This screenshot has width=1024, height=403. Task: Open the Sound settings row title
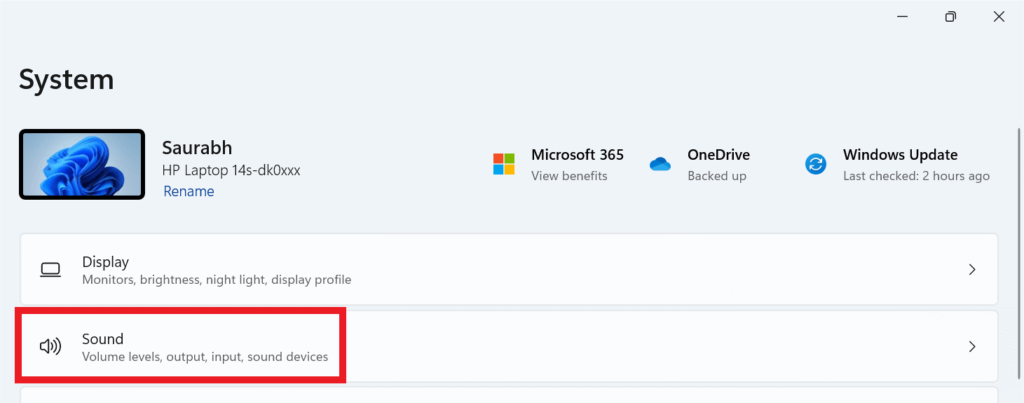pyautogui.click(x=102, y=339)
